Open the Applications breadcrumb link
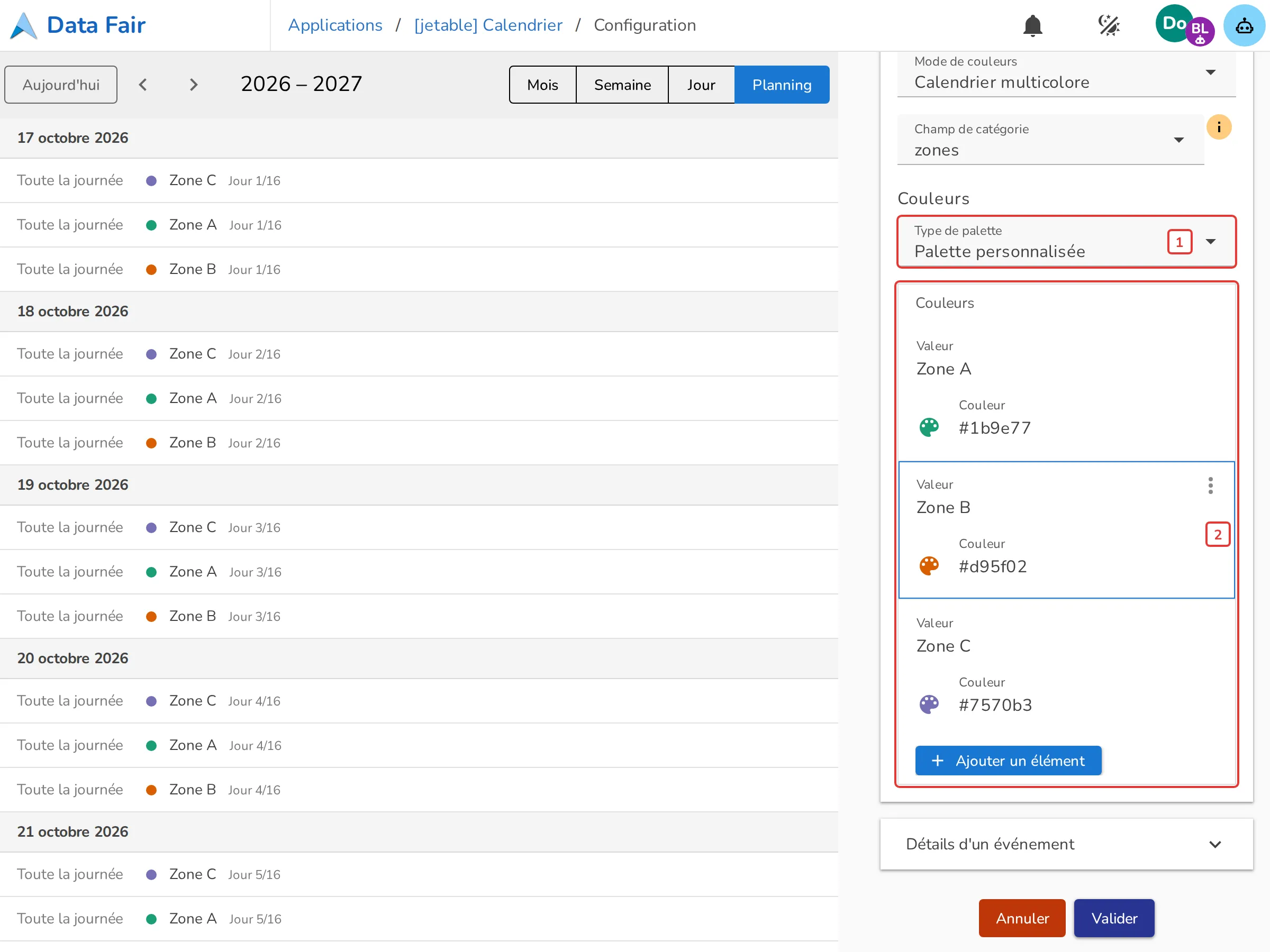 pyautogui.click(x=335, y=25)
